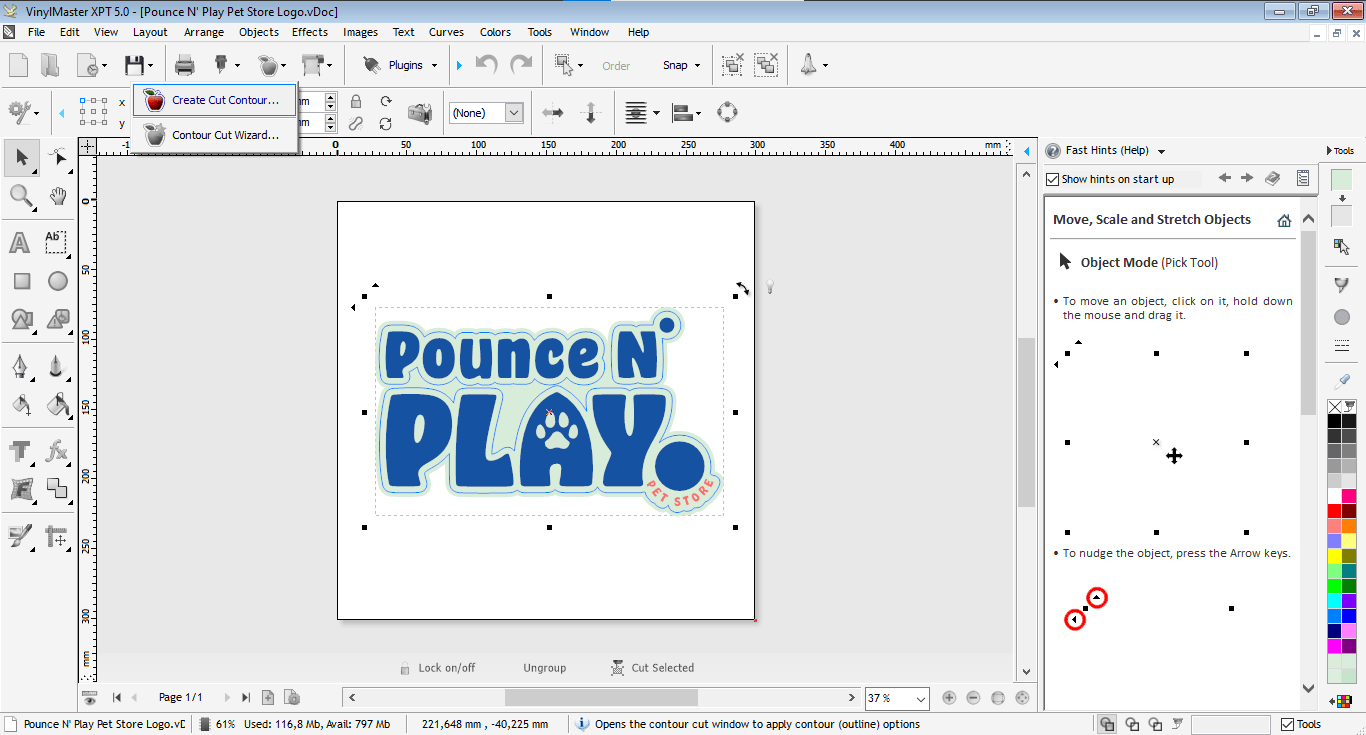The image size is (1366, 735).
Task: Select the Pick arrow tool
Action: point(22,157)
